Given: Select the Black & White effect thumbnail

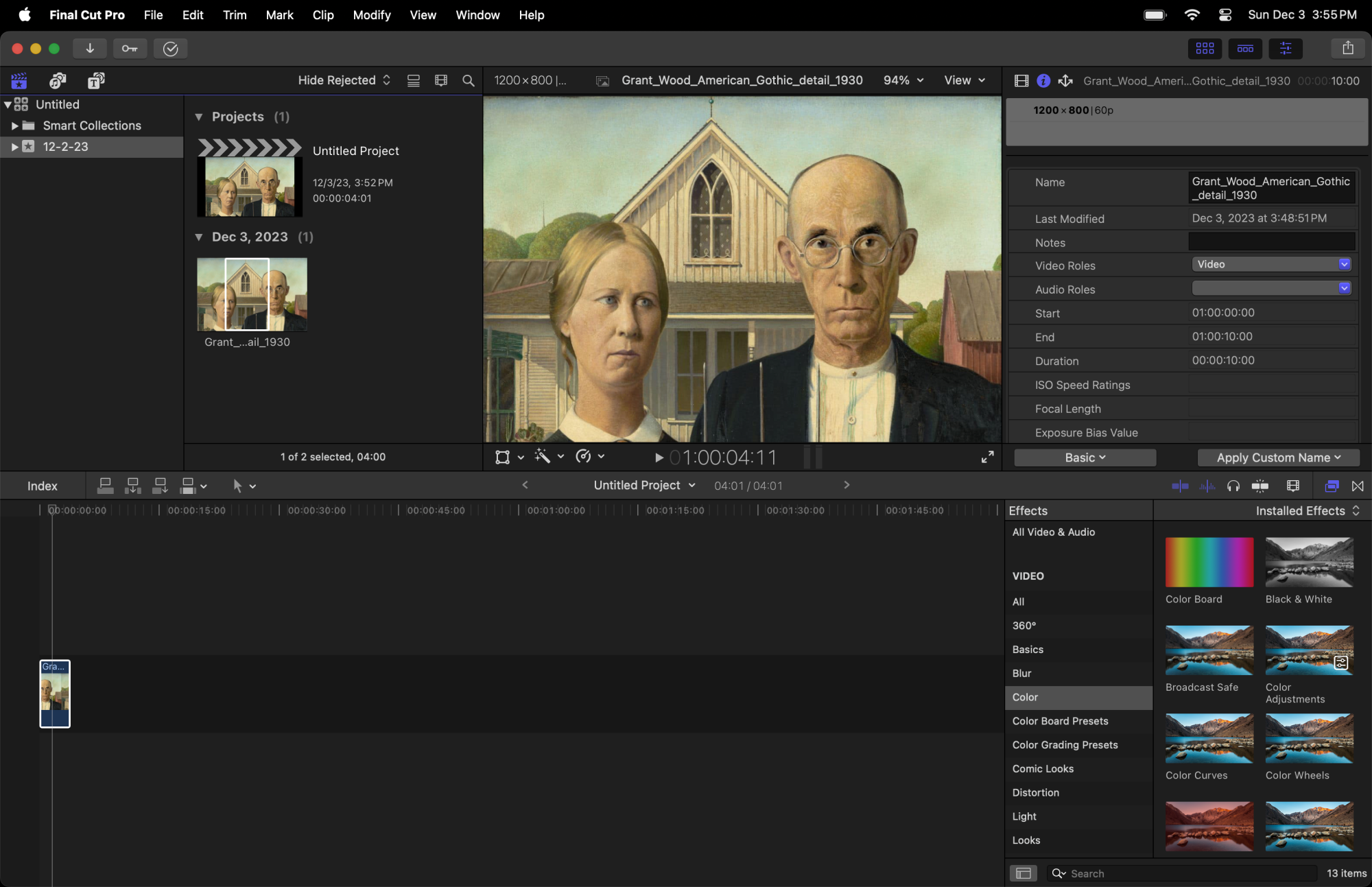Looking at the screenshot, I should [1310, 563].
